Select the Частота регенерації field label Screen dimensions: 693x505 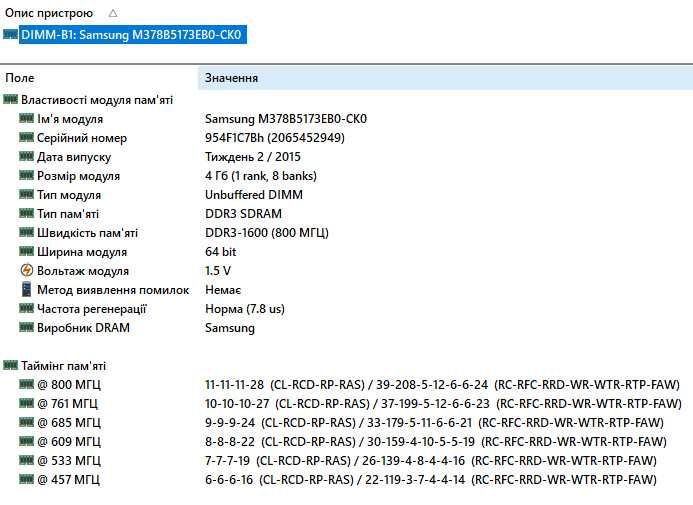(x=91, y=309)
